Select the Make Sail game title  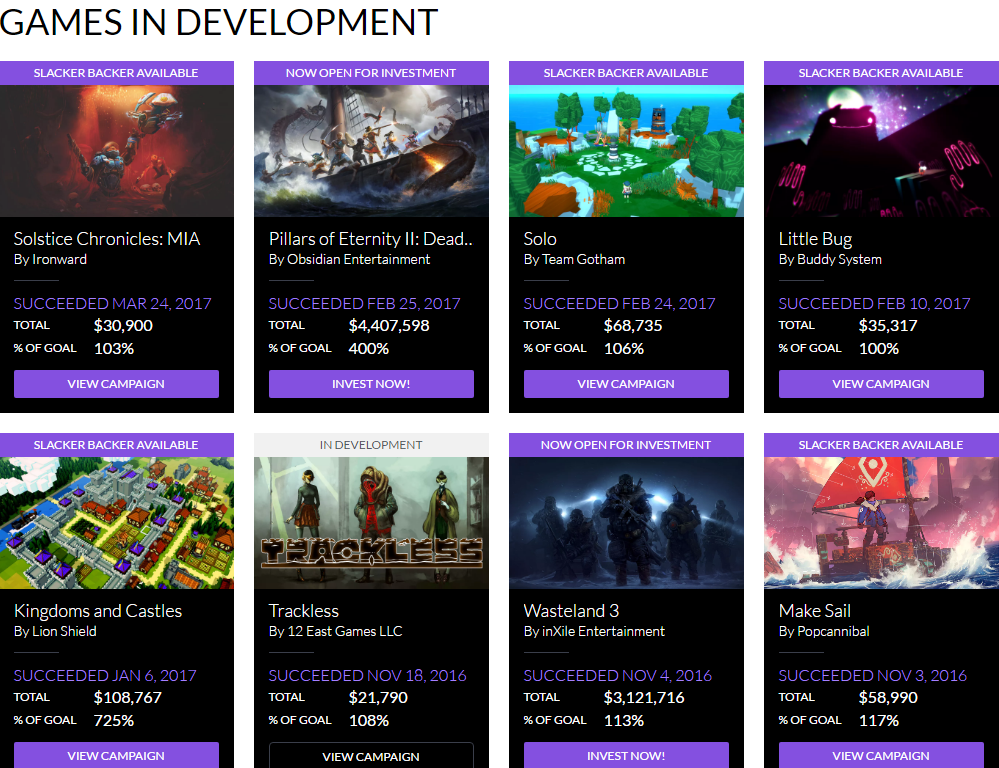click(x=815, y=611)
